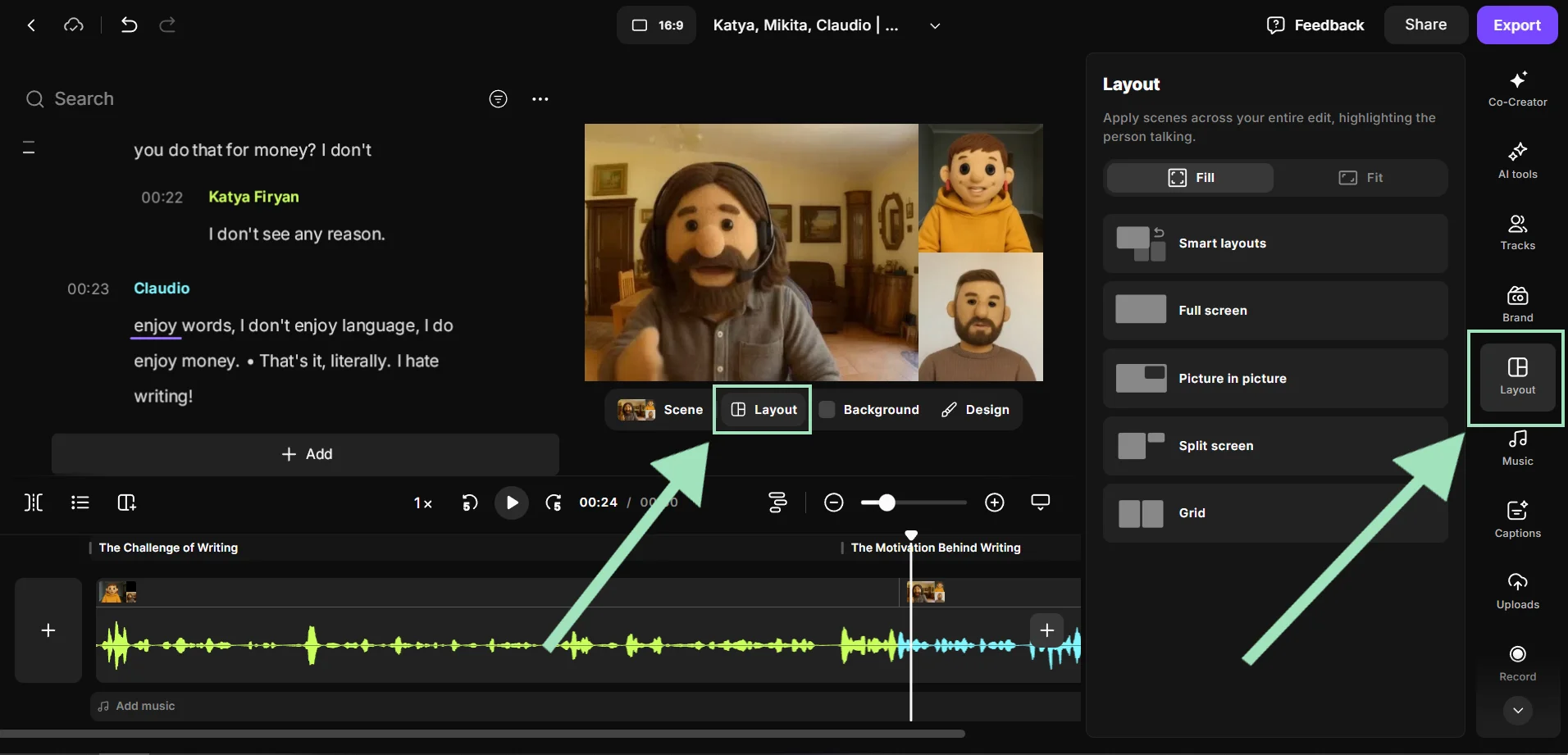Change the 1x playback speed
Viewport: 1568px width, 755px height.
(423, 503)
